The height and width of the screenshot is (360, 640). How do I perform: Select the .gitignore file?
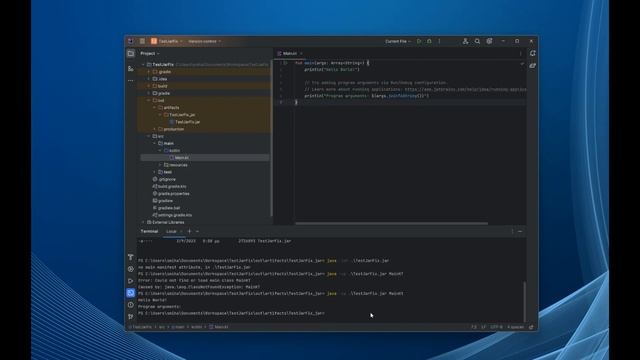coord(164,179)
